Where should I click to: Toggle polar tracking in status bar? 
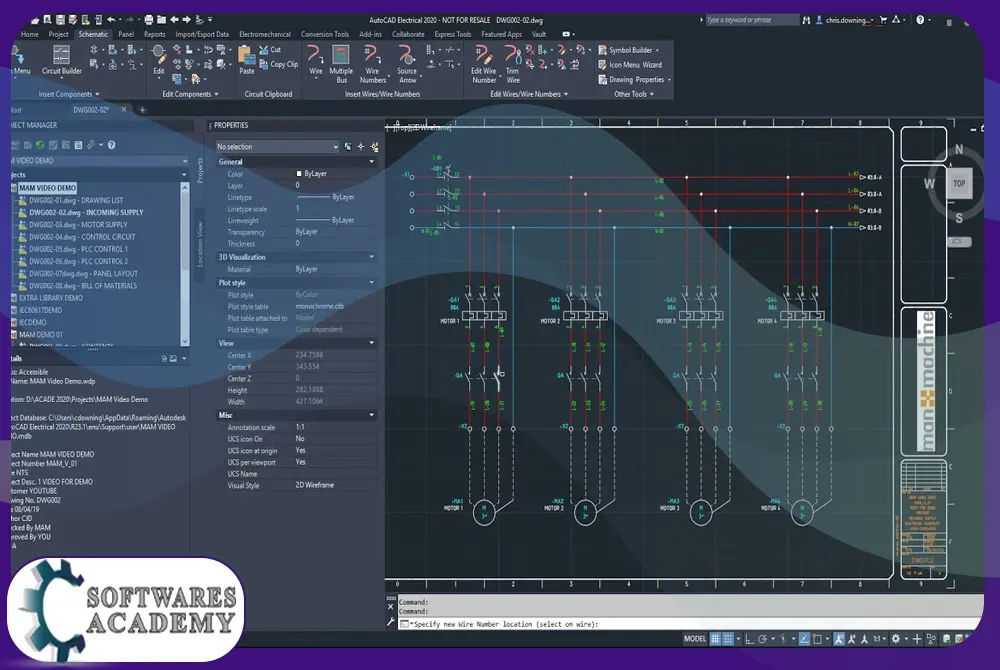tap(762, 639)
